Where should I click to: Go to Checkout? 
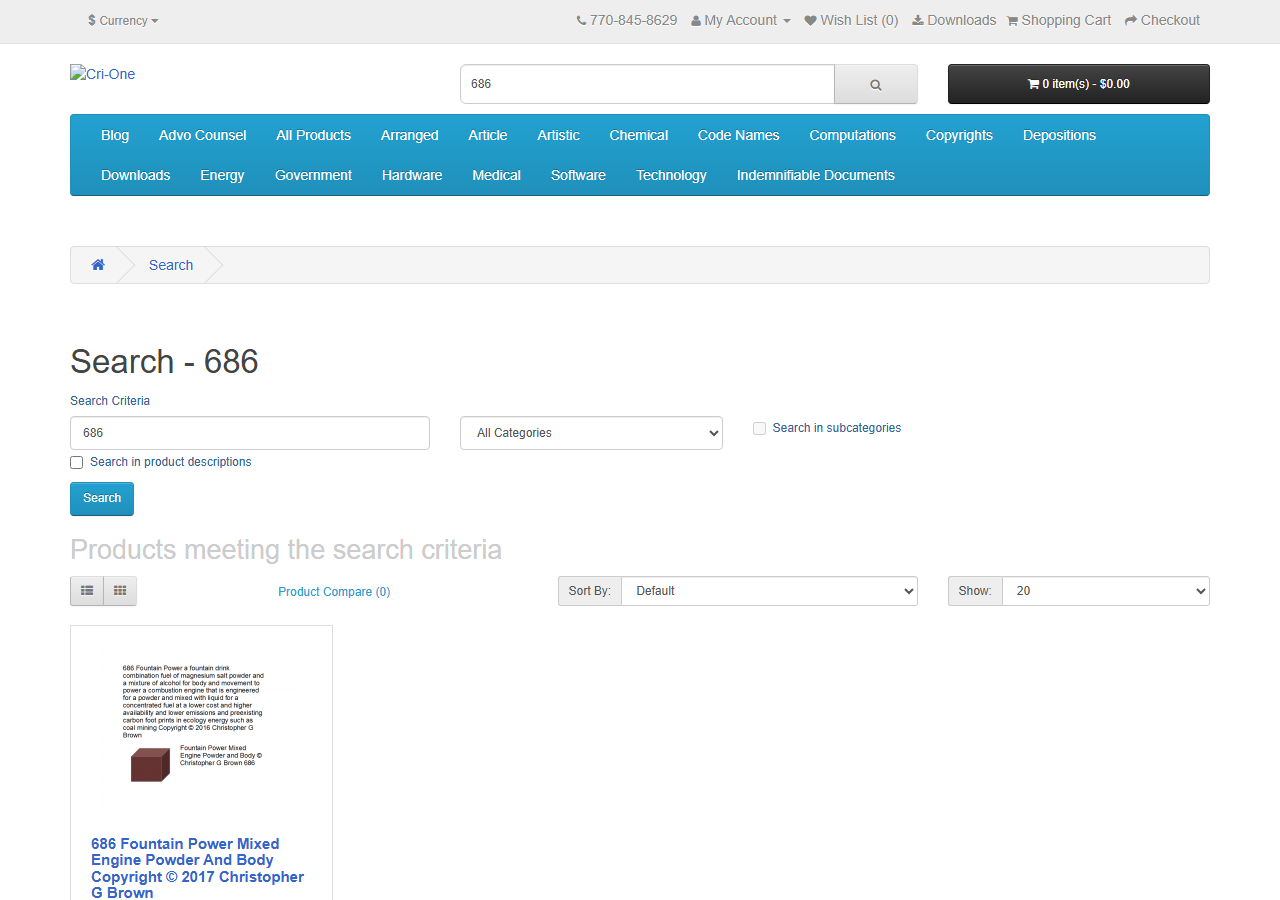(x=1162, y=20)
